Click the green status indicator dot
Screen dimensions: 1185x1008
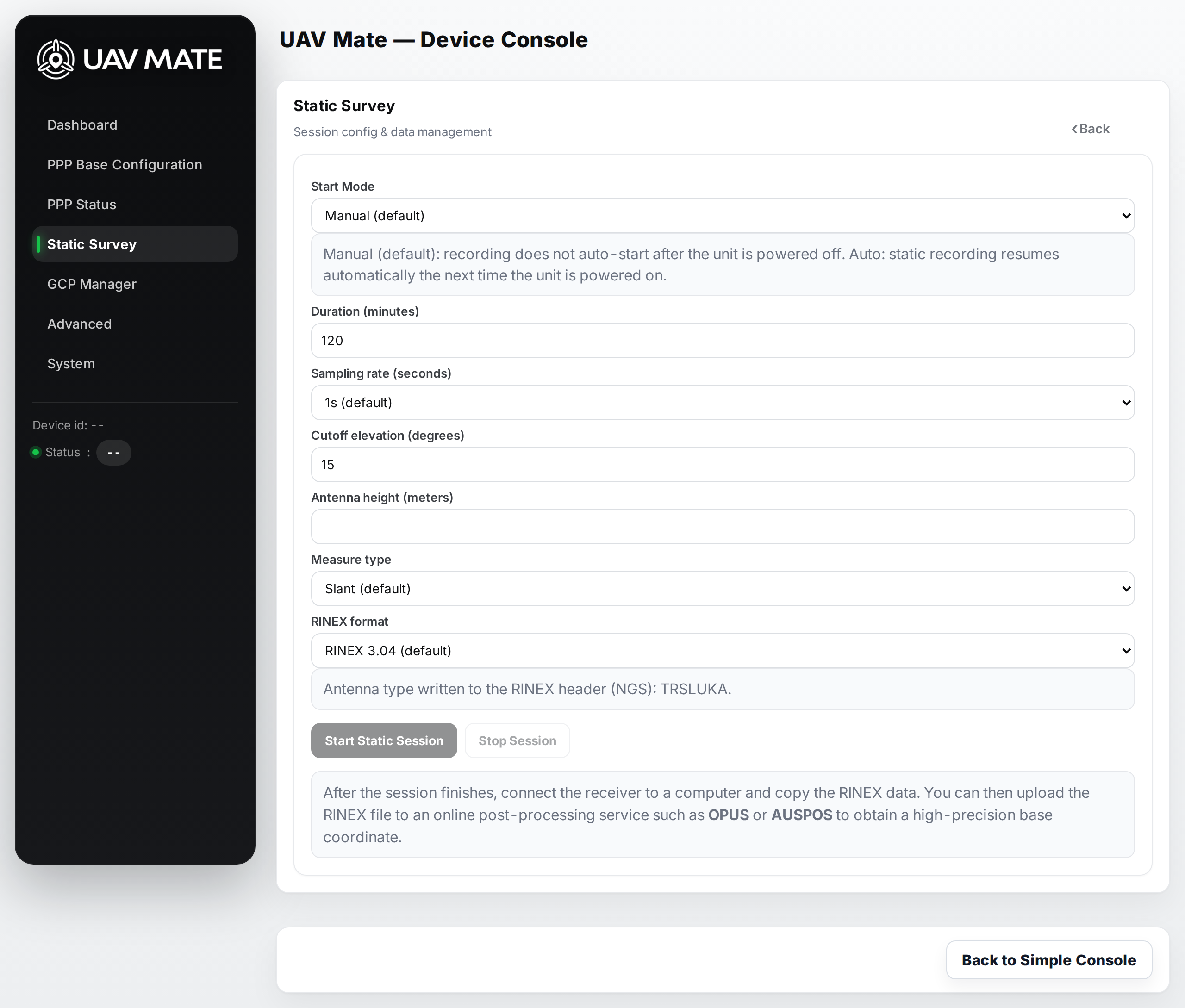click(x=36, y=452)
